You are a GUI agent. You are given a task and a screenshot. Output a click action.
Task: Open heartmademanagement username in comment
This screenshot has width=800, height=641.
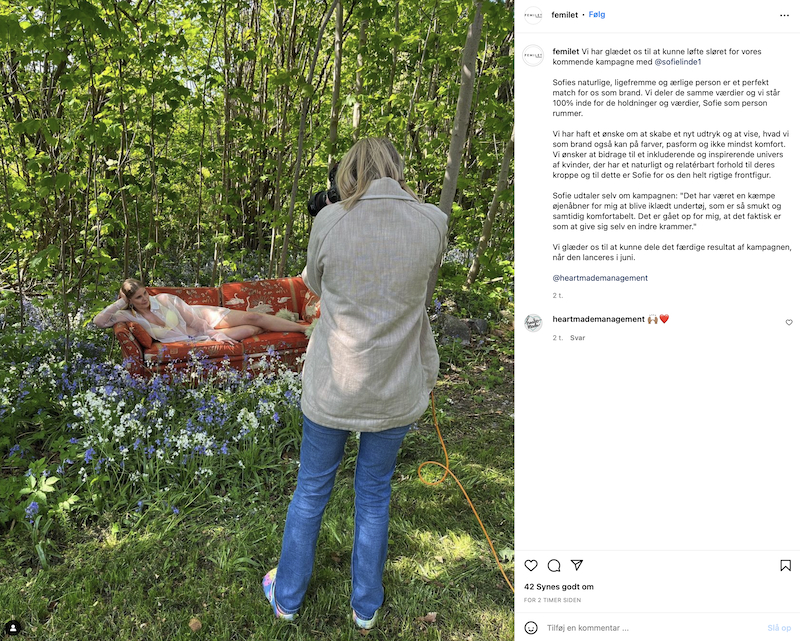pos(598,319)
